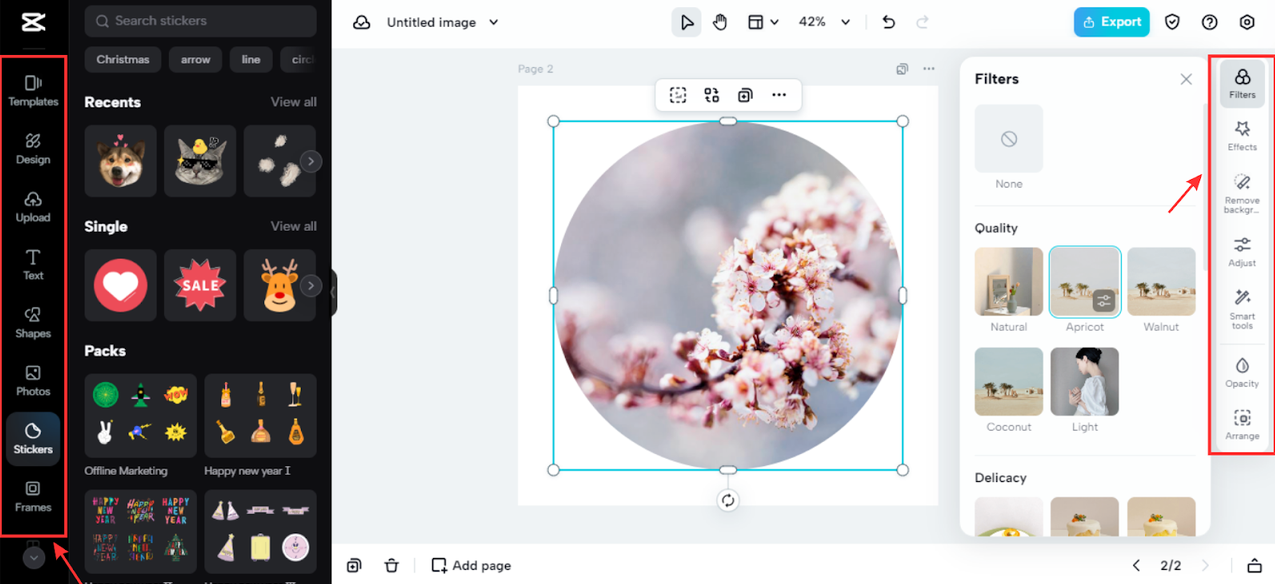Click the Search stickers field
The width and height of the screenshot is (1275, 584).
[200, 21]
